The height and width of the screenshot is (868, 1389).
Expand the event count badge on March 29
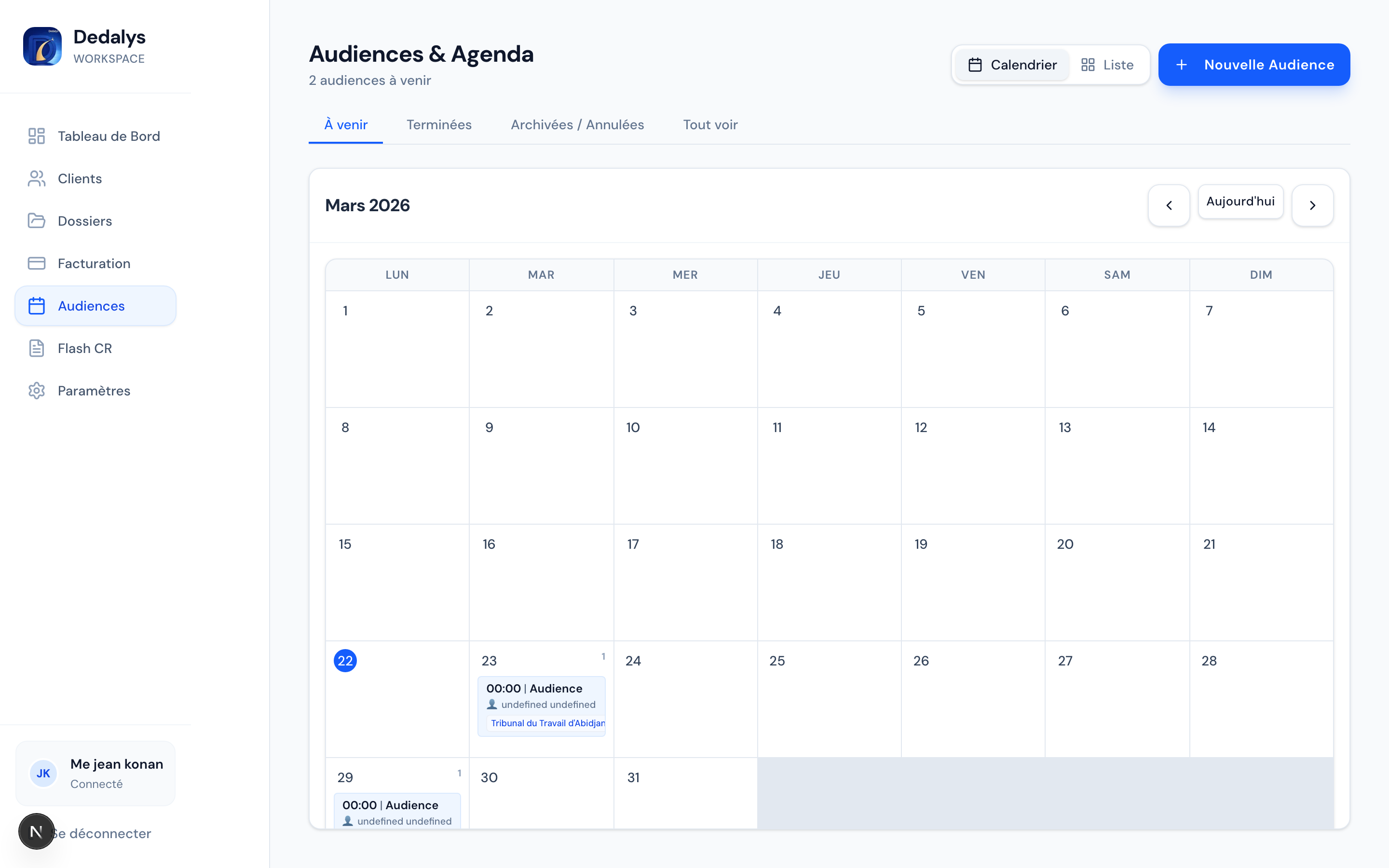(x=459, y=773)
